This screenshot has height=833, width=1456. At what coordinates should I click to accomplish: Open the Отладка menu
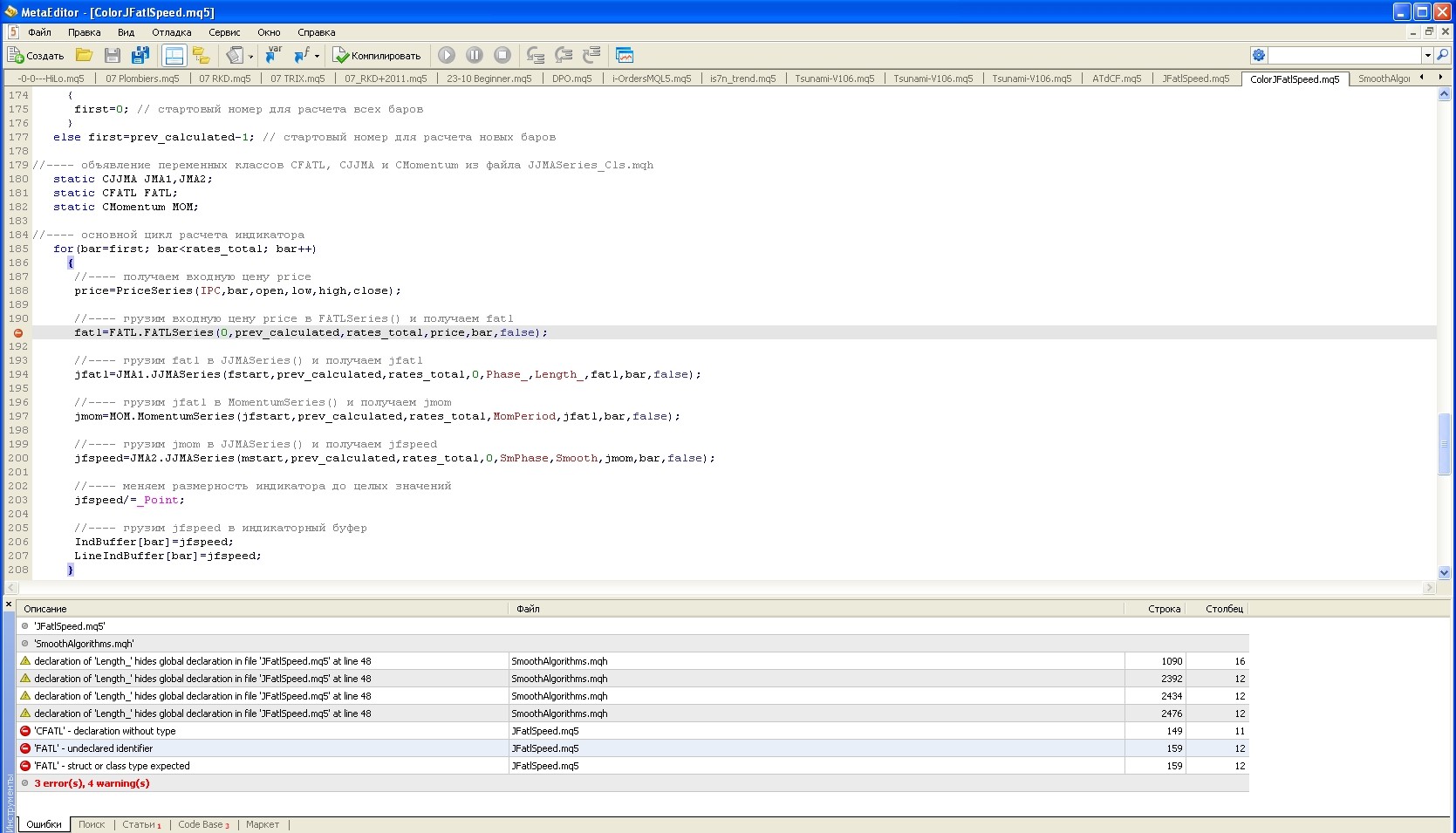pos(171,32)
